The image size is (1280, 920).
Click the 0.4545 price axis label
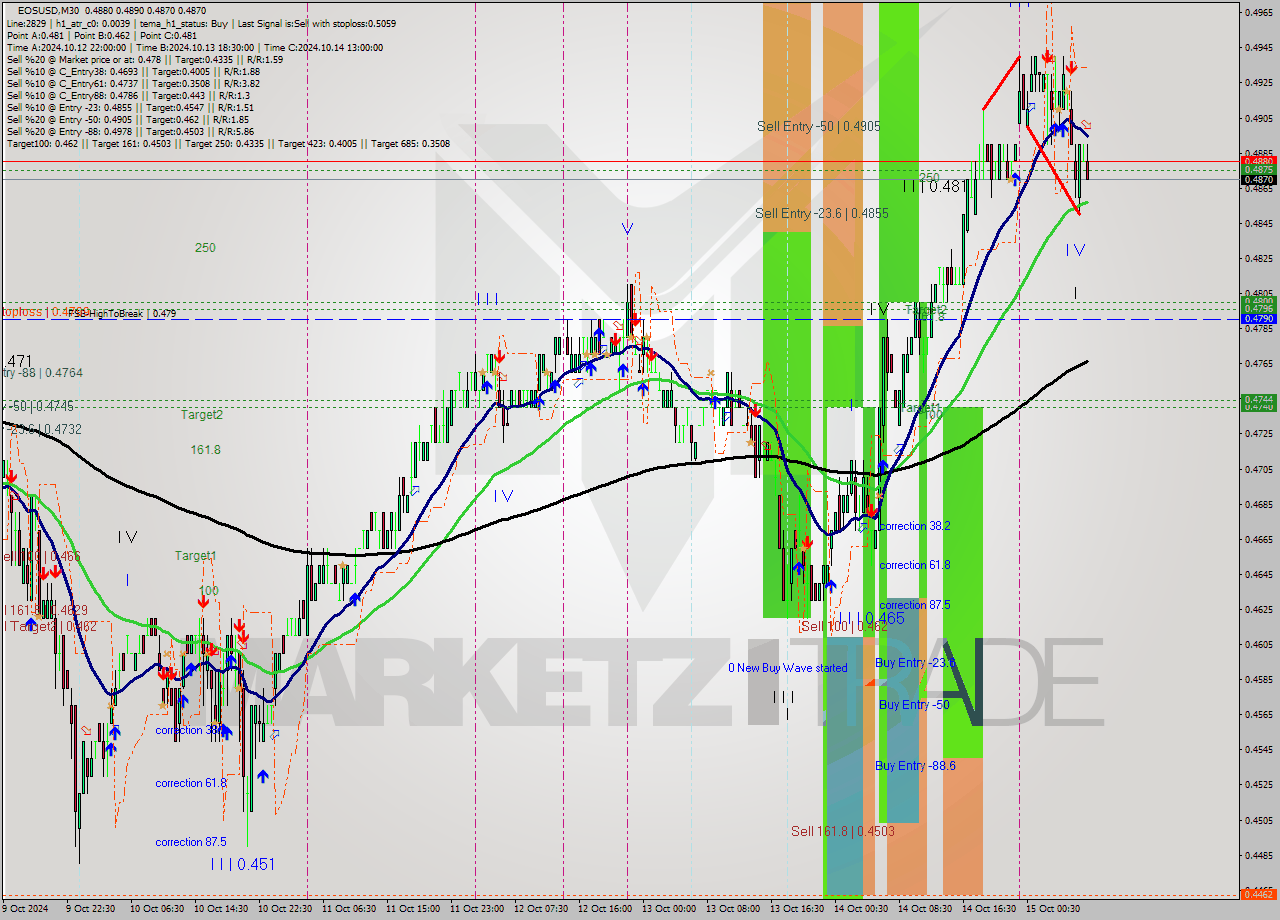coord(1258,749)
